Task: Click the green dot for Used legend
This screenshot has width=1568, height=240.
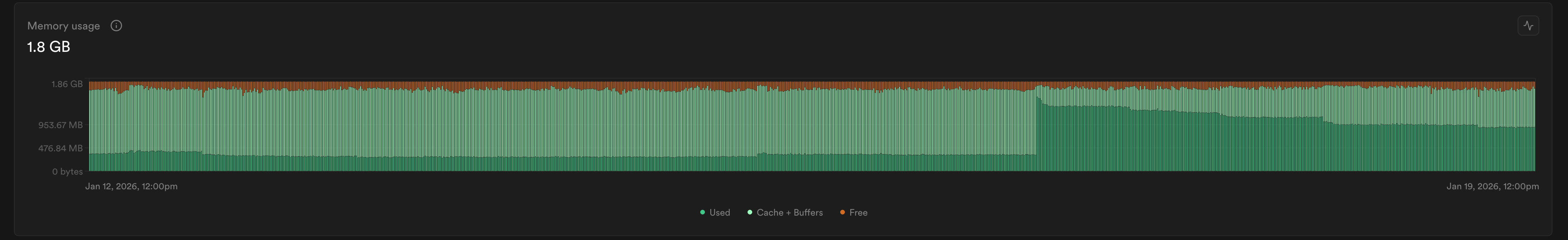Action: pyautogui.click(x=703, y=213)
